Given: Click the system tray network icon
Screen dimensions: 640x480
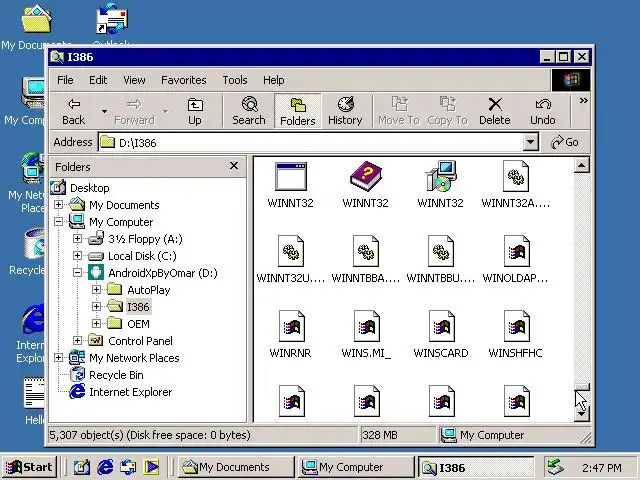Looking at the screenshot, I should click(x=556, y=467).
